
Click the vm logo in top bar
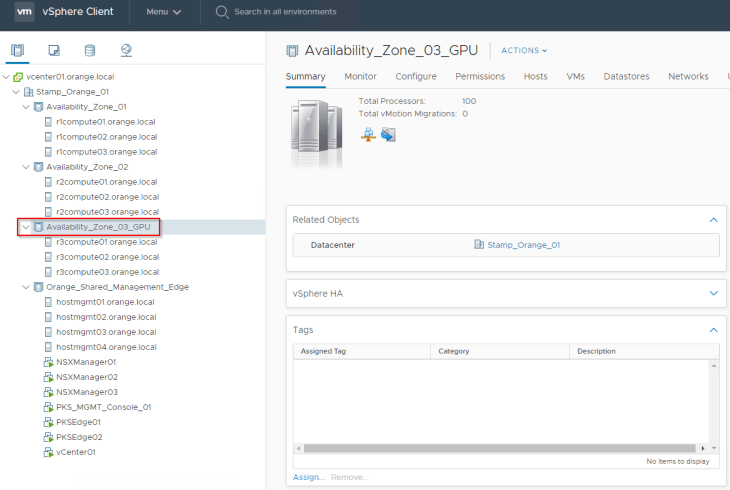[24, 12]
